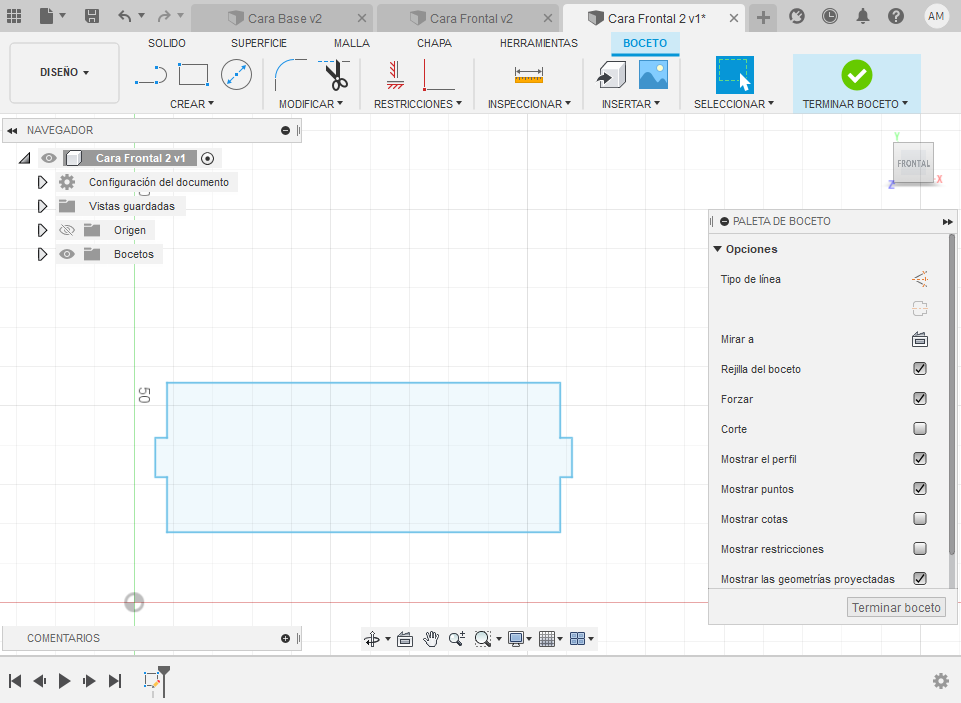
Task: Enable Mostrar restricciones checkbox
Action: tap(920, 549)
